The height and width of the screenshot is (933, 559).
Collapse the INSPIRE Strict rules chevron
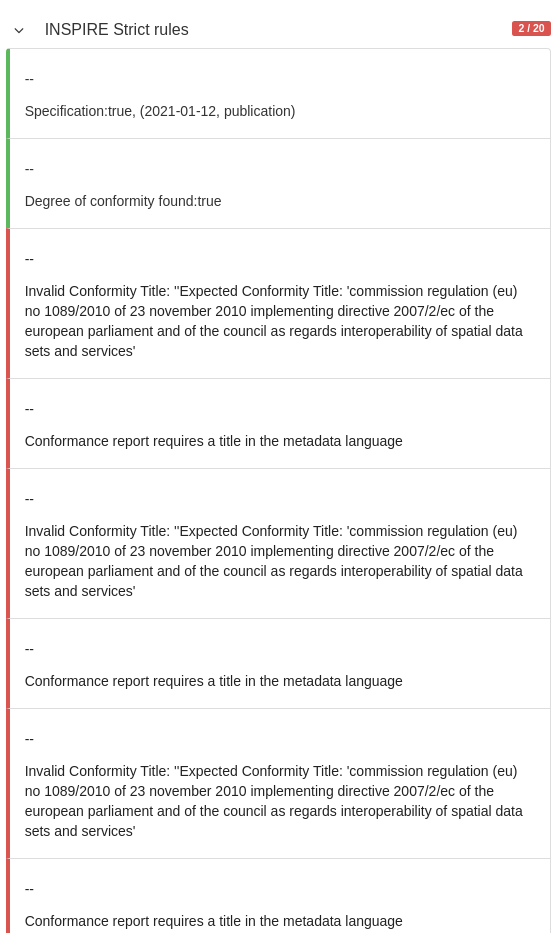pyautogui.click(x=19, y=30)
